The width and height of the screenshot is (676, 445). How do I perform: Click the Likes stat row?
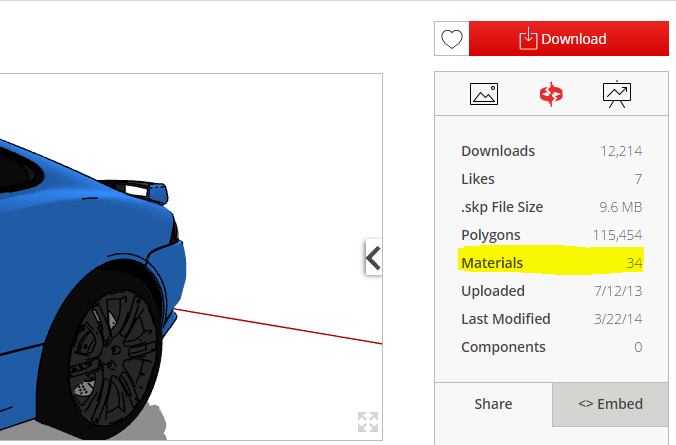551,179
